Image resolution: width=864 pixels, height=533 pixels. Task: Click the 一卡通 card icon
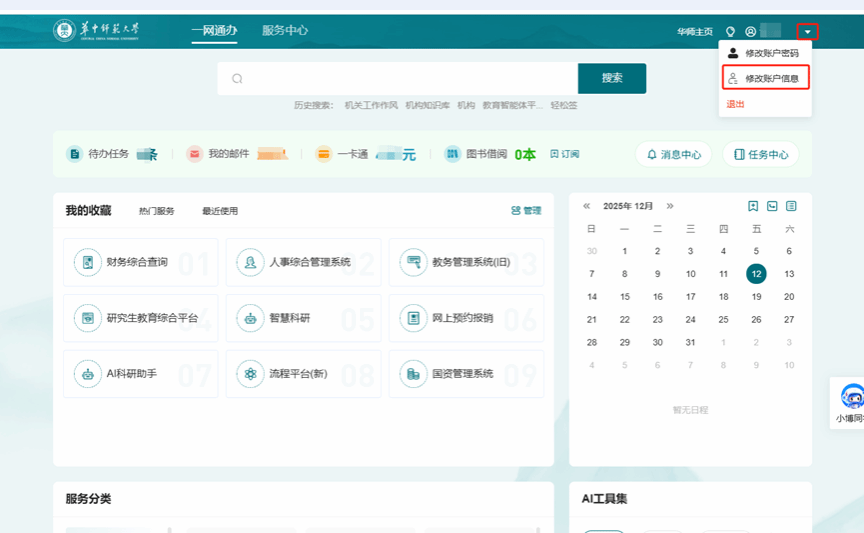click(323, 154)
